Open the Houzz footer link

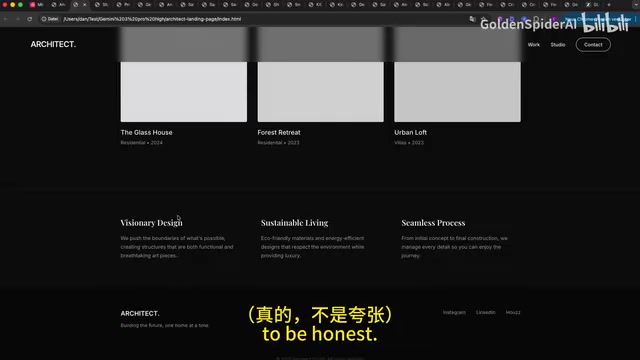point(513,312)
